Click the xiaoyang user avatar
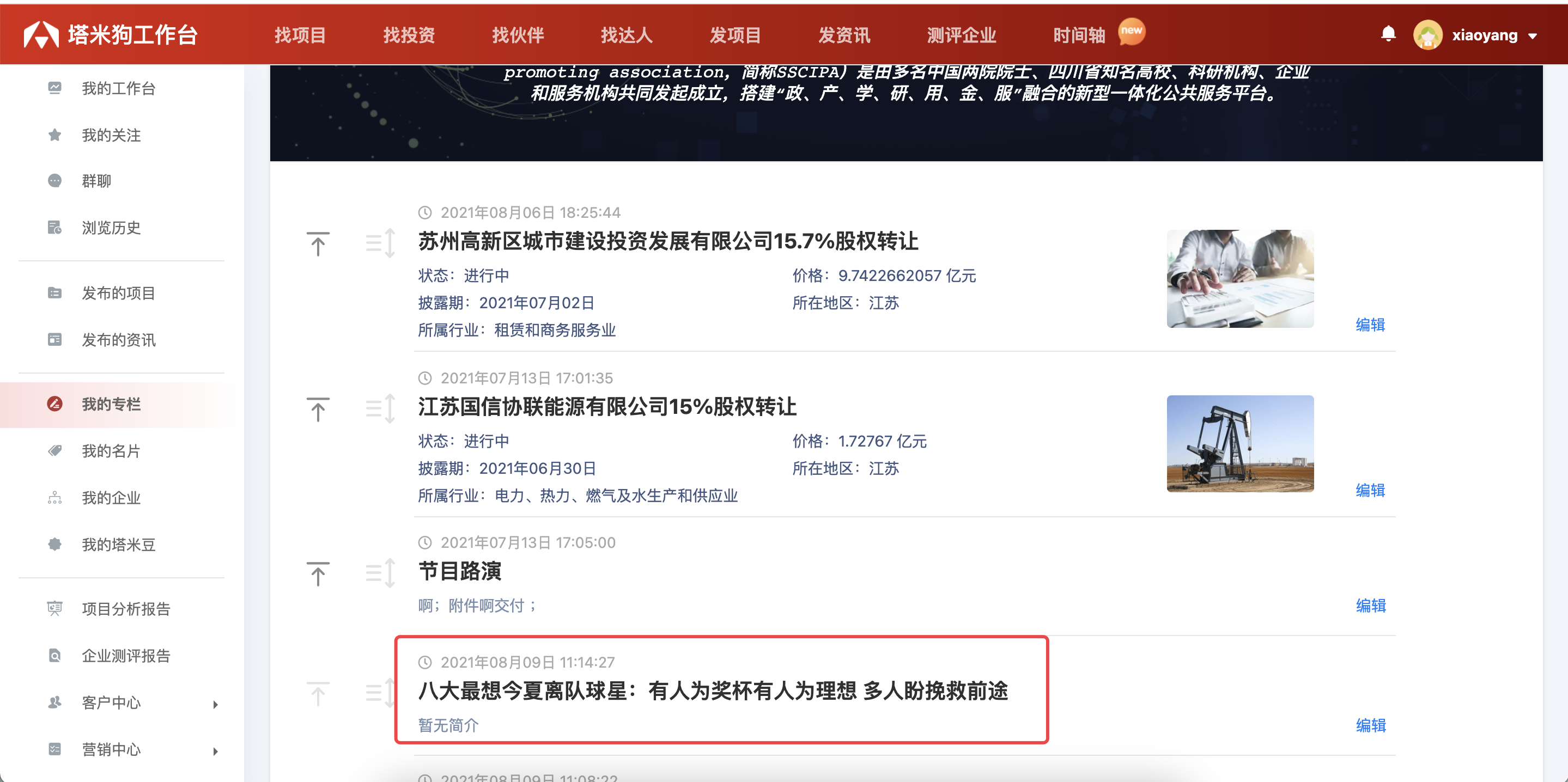This screenshot has width=1568, height=782. [x=1427, y=35]
